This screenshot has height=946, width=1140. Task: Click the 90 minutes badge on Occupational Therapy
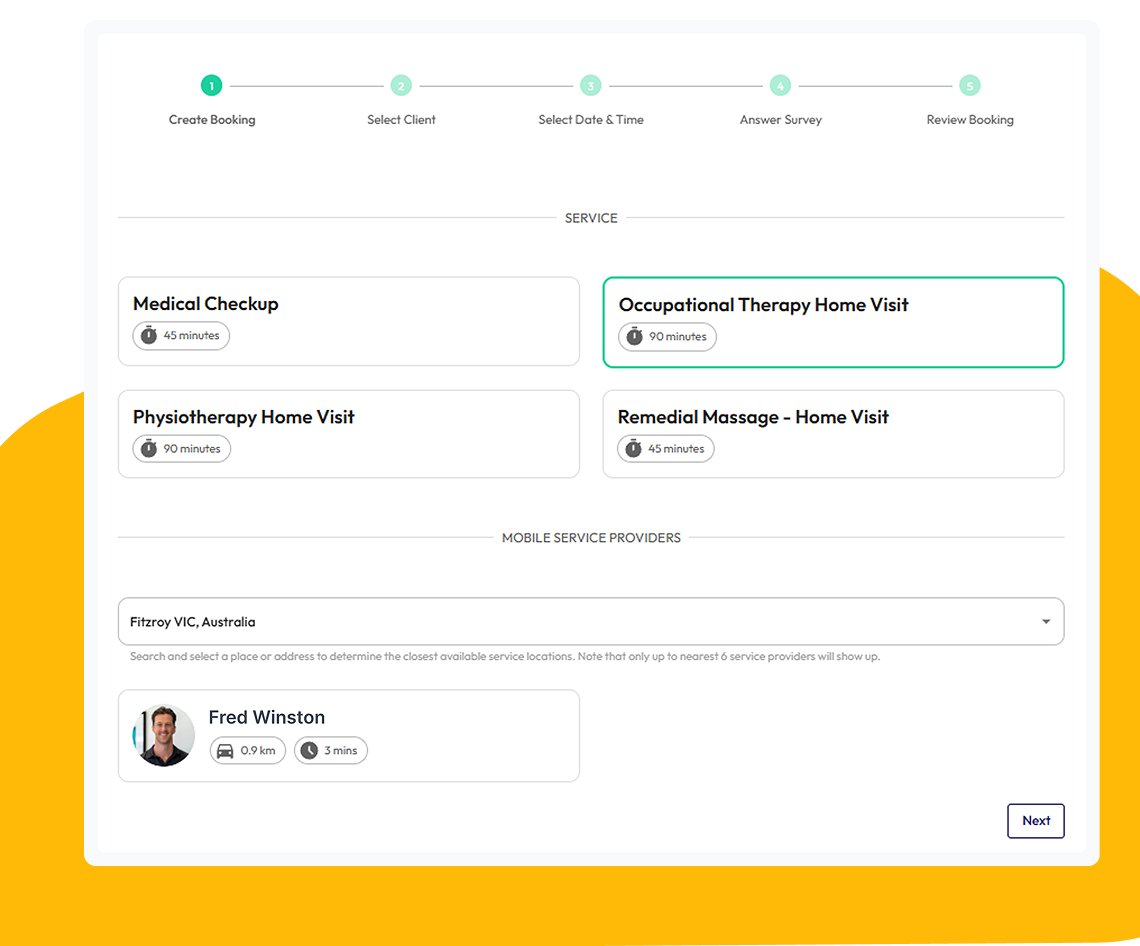667,337
